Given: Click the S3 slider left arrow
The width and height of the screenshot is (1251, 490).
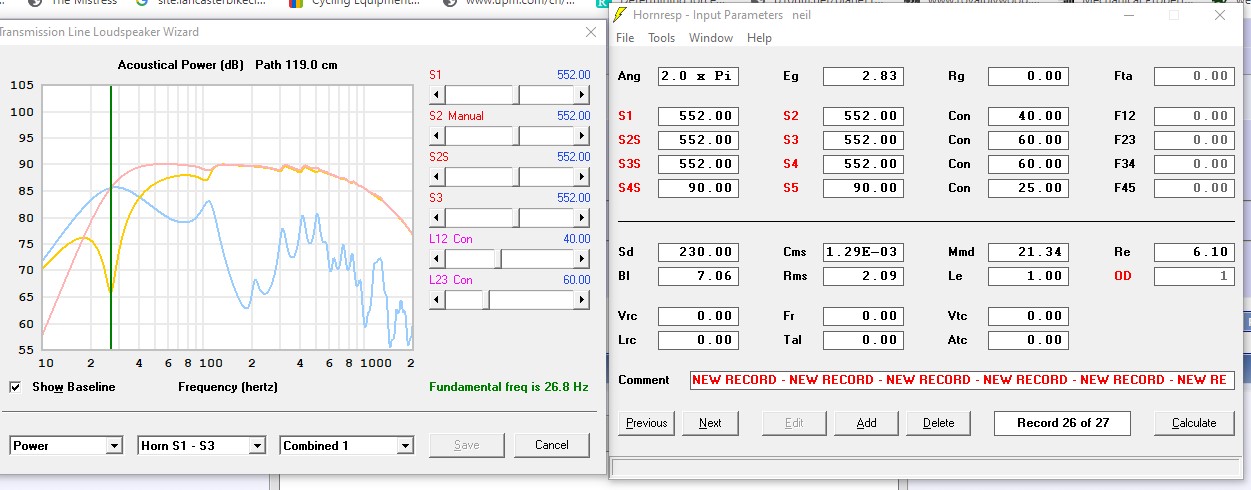Looking at the screenshot, I should pyautogui.click(x=435, y=217).
